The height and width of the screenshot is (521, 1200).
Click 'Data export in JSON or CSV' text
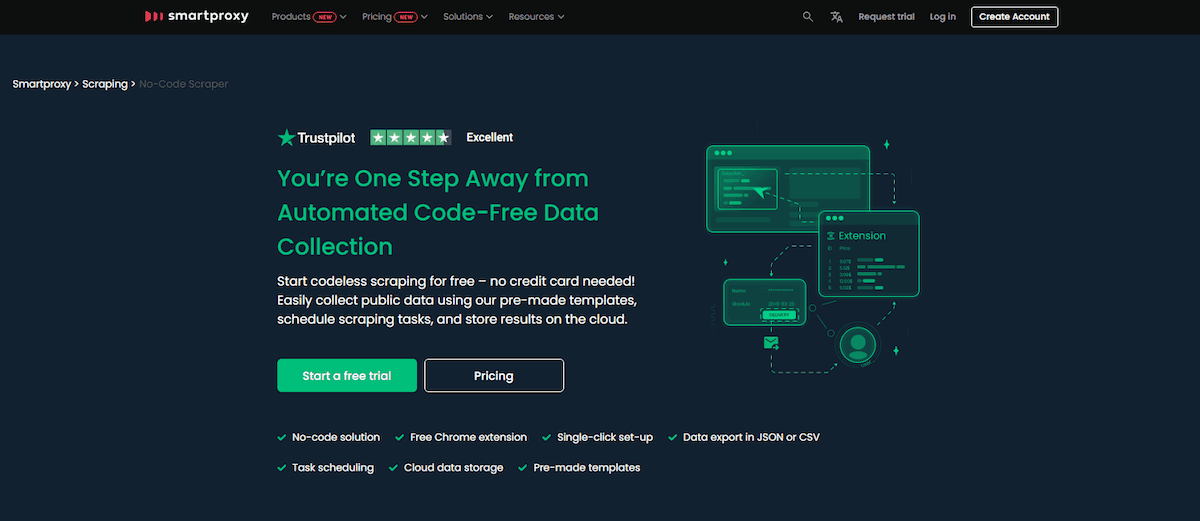(752, 437)
